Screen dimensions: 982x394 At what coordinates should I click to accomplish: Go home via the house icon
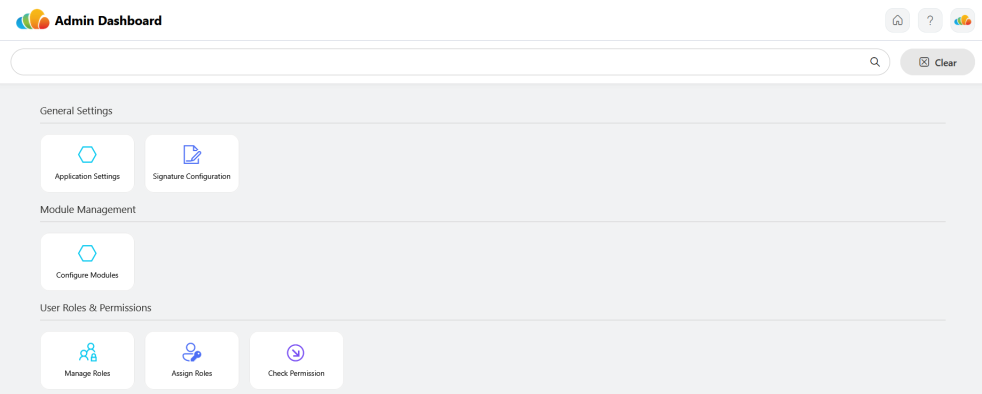(x=897, y=20)
